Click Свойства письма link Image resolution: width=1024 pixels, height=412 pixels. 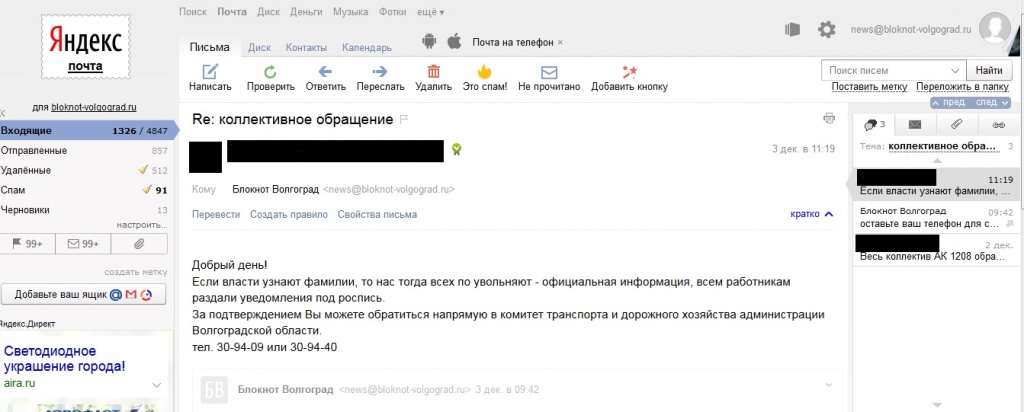tap(377, 214)
